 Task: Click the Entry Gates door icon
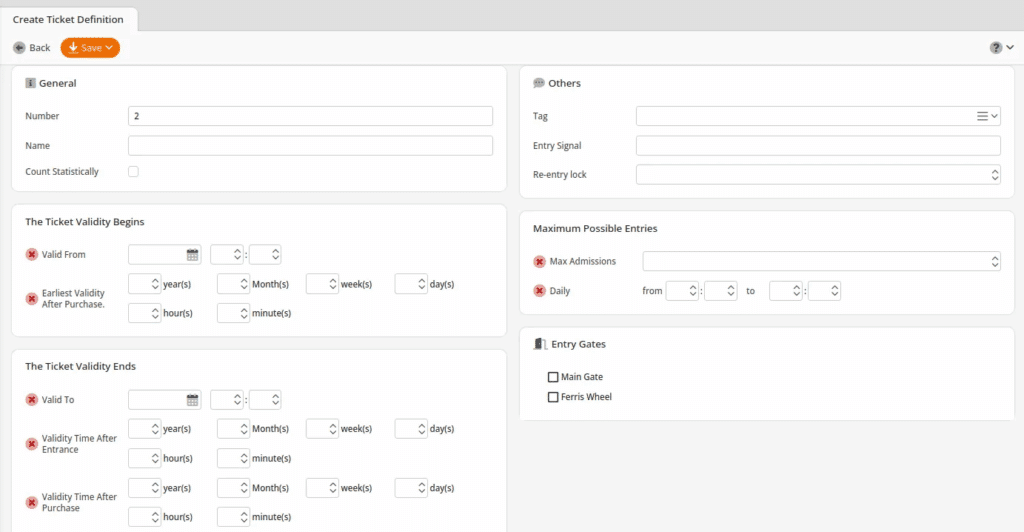(x=540, y=344)
